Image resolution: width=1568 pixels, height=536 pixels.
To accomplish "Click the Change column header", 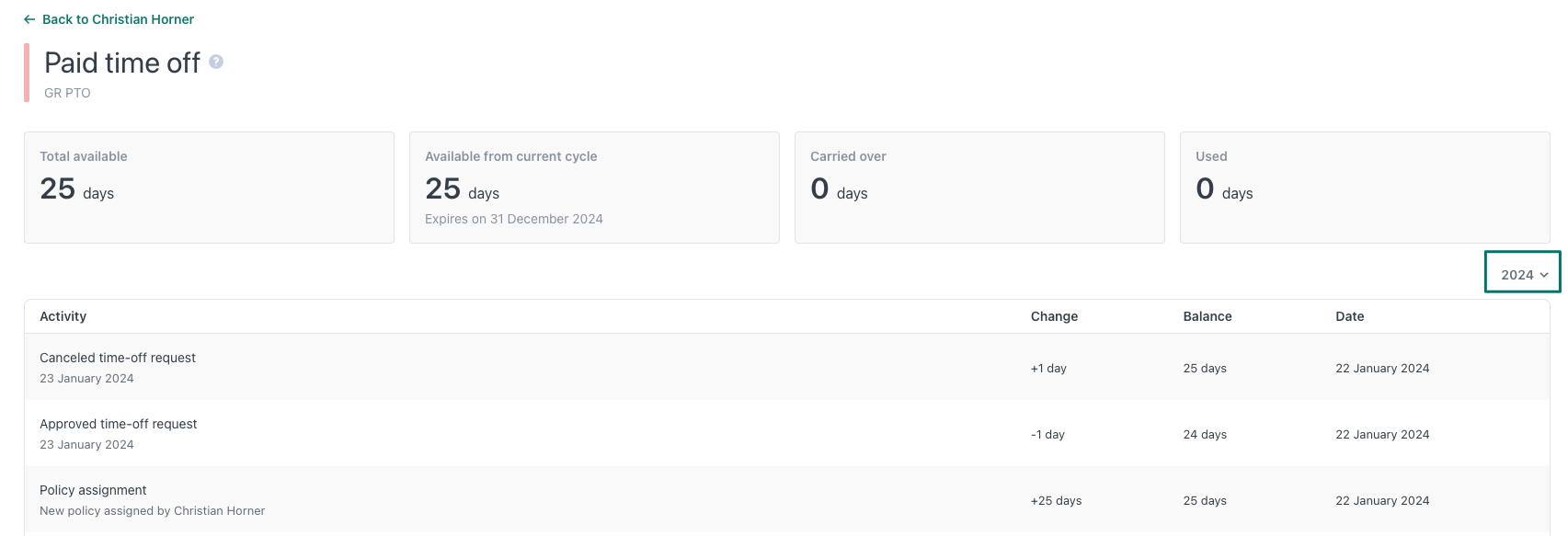I will [1054, 316].
